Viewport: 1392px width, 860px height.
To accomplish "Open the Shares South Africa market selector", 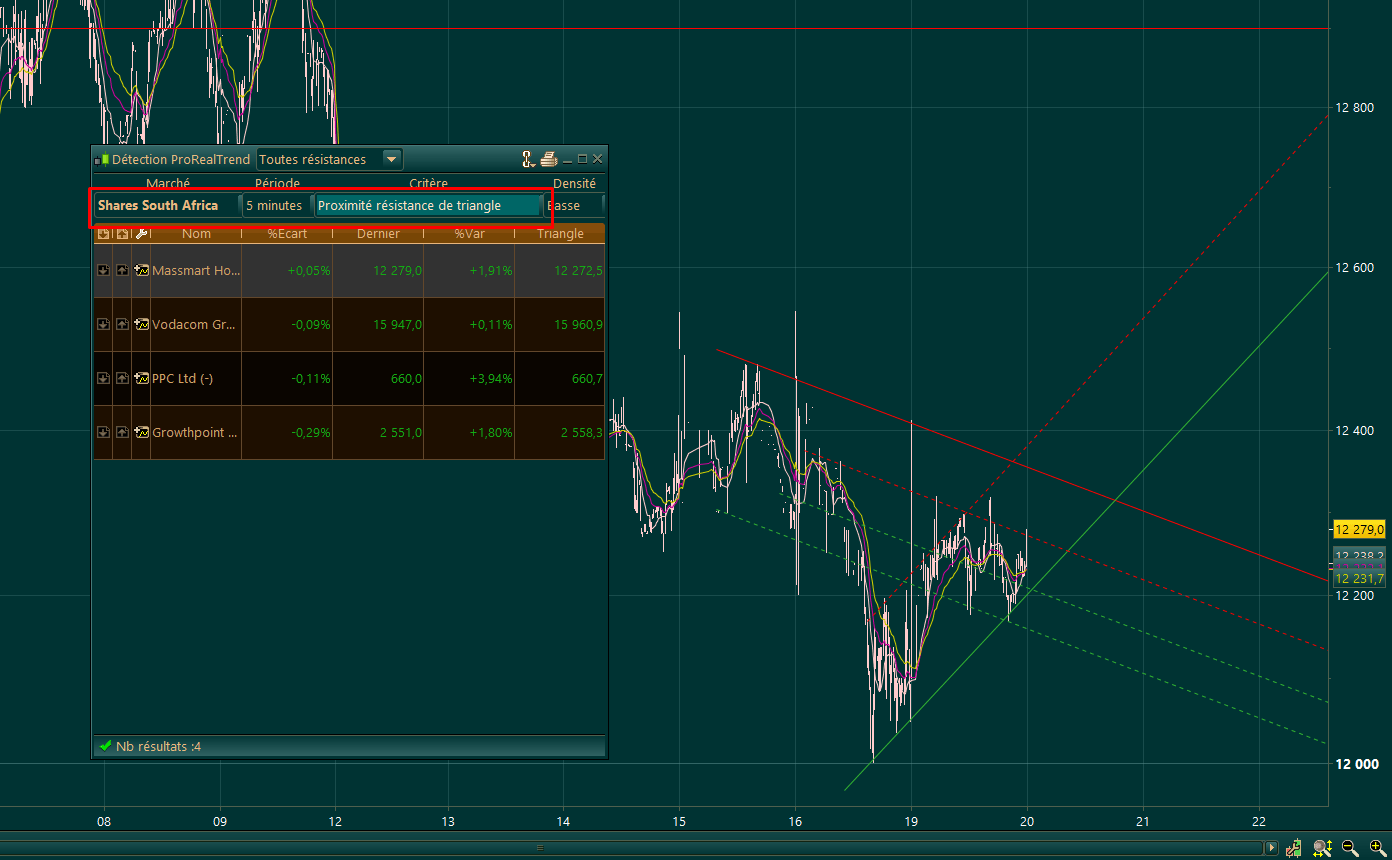I will click(168, 205).
